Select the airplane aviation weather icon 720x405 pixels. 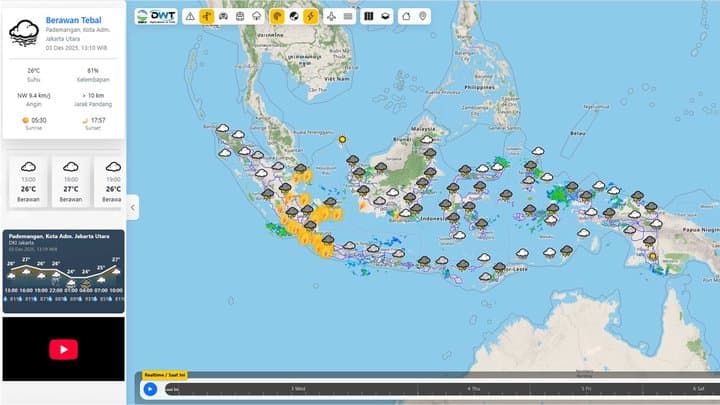(332, 17)
